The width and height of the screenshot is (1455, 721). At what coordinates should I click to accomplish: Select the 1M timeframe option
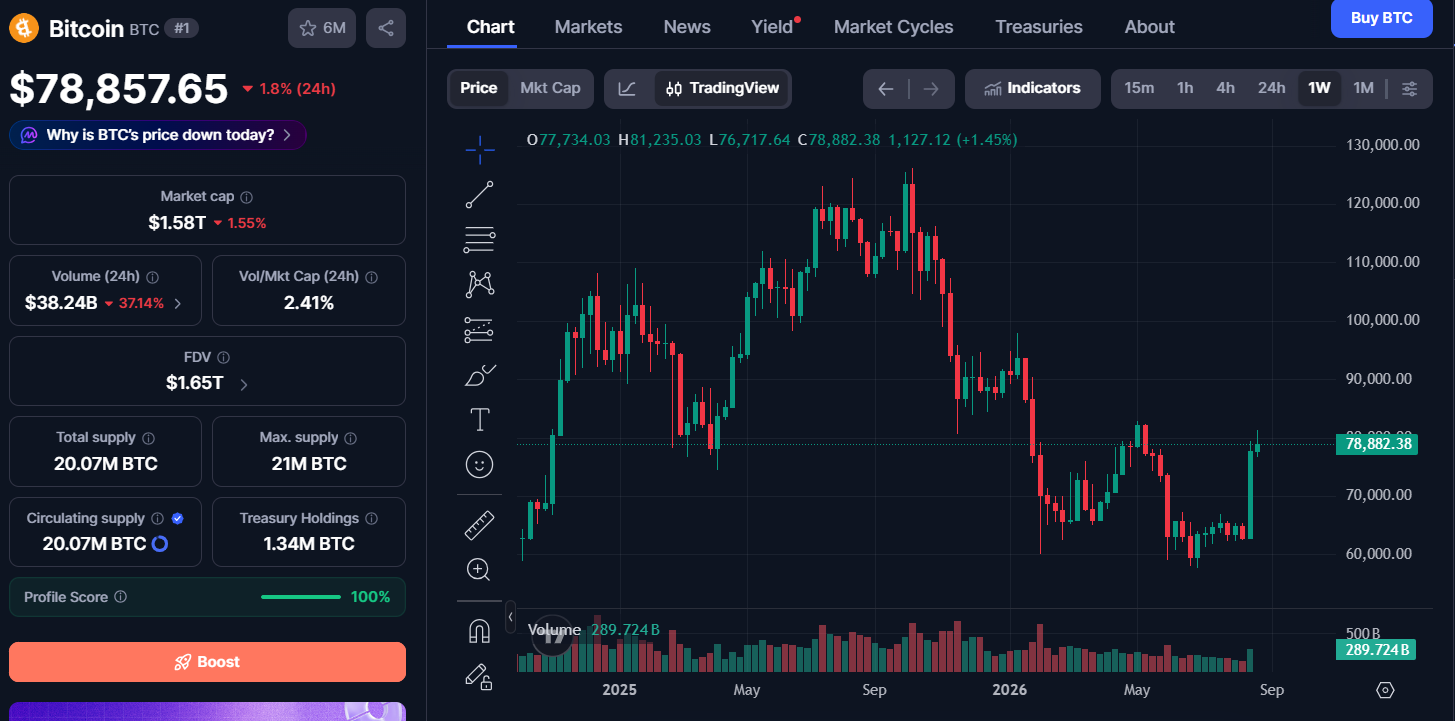(1363, 88)
